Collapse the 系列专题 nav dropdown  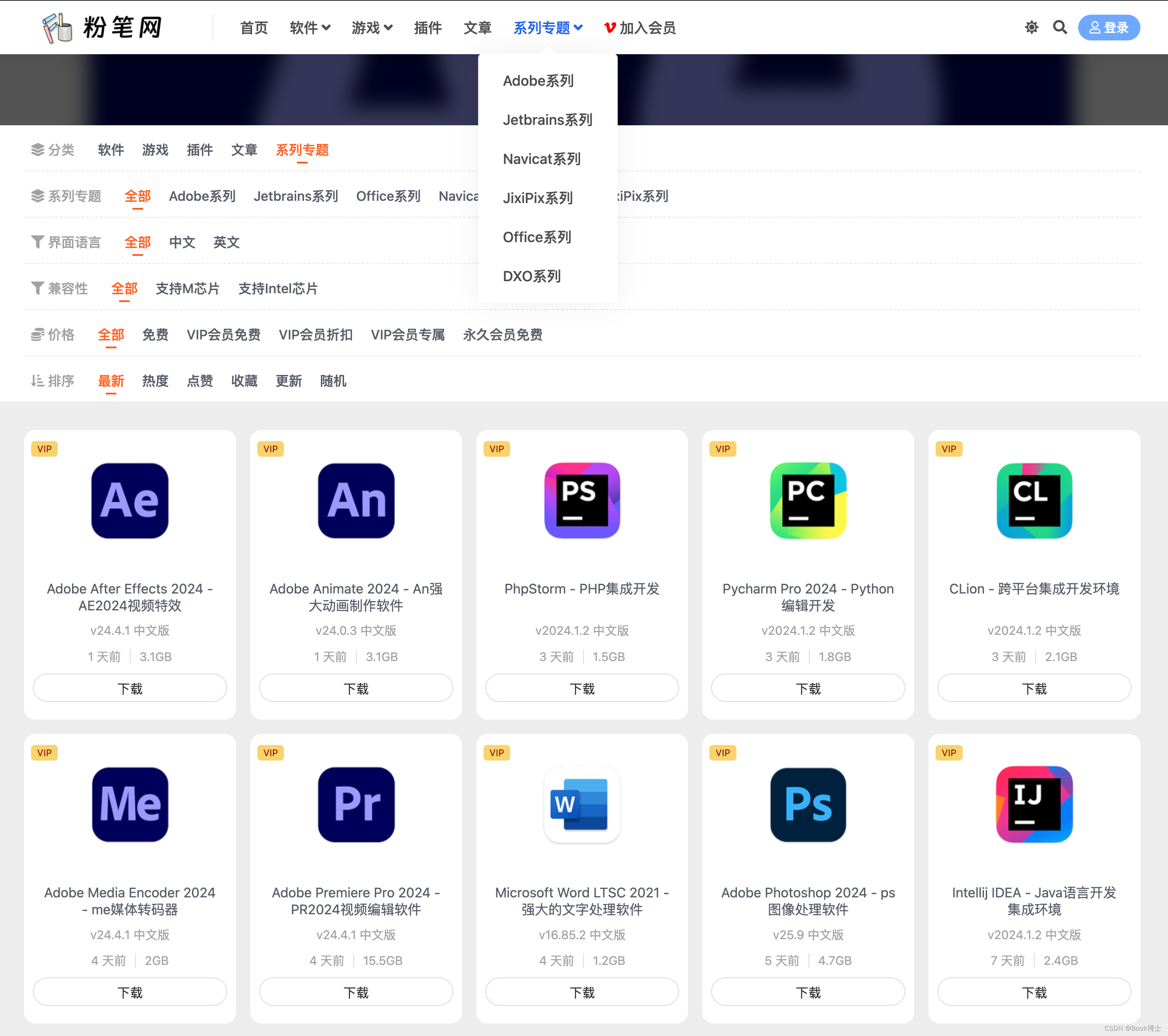pyautogui.click(x=548, y=28)
